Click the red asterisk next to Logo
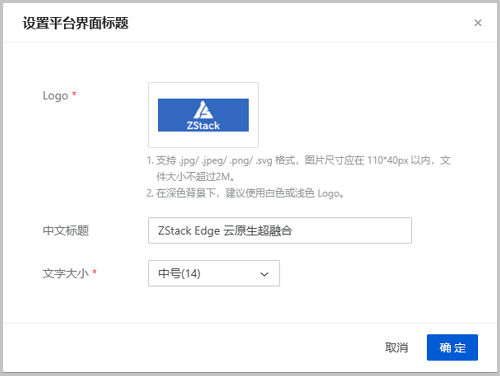The width and height of the screenshot is (500, 376). (x=74, y=94)
